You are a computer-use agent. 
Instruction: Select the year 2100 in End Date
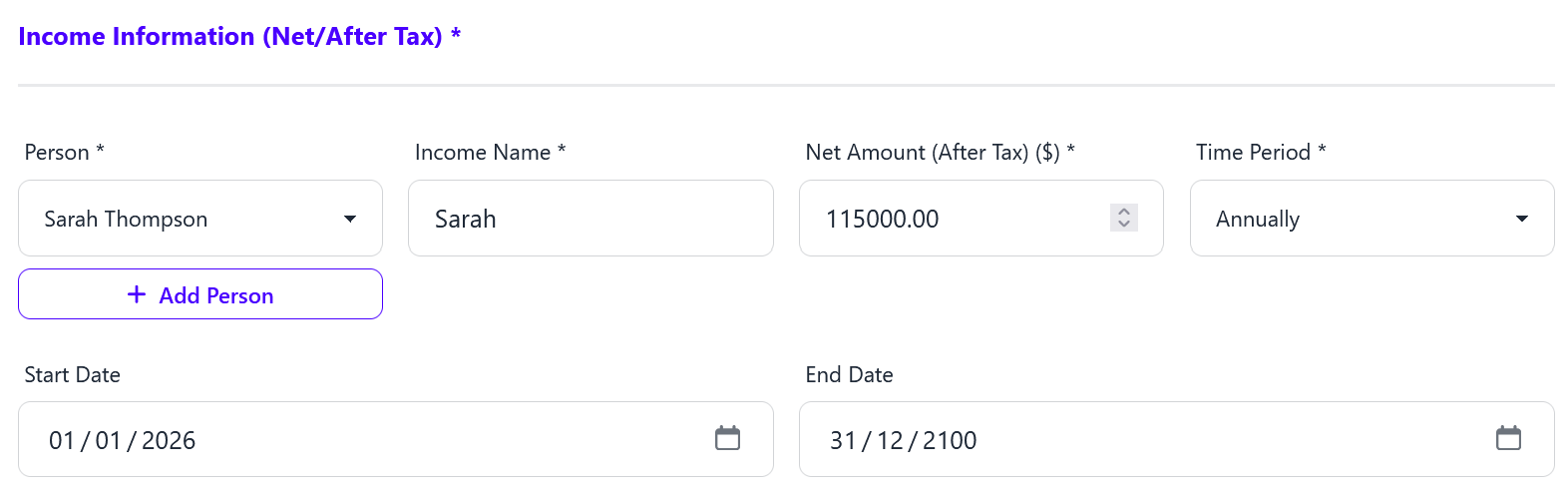point(950,441)
